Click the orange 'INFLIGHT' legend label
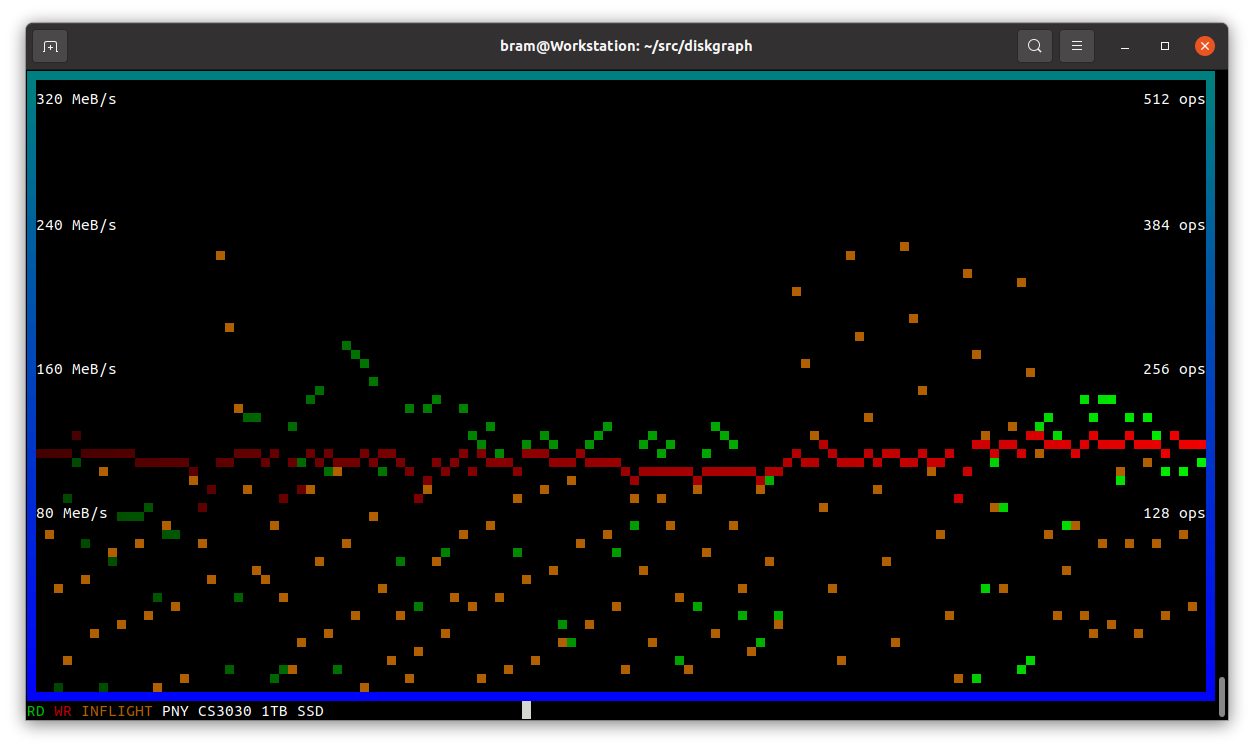The image size is (1254, 749). pos(117,711)
